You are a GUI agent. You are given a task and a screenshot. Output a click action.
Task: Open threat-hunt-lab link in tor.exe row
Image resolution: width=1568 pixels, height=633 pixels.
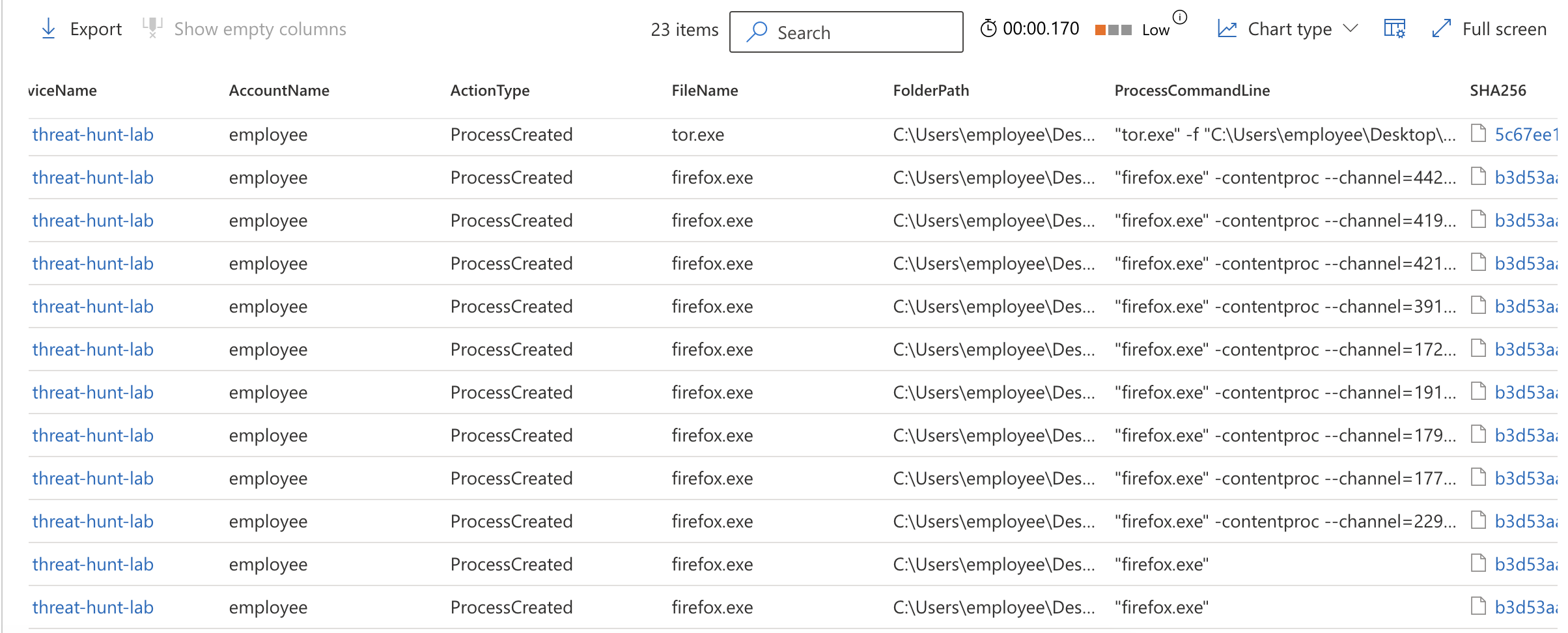click(x=93, y=135)
